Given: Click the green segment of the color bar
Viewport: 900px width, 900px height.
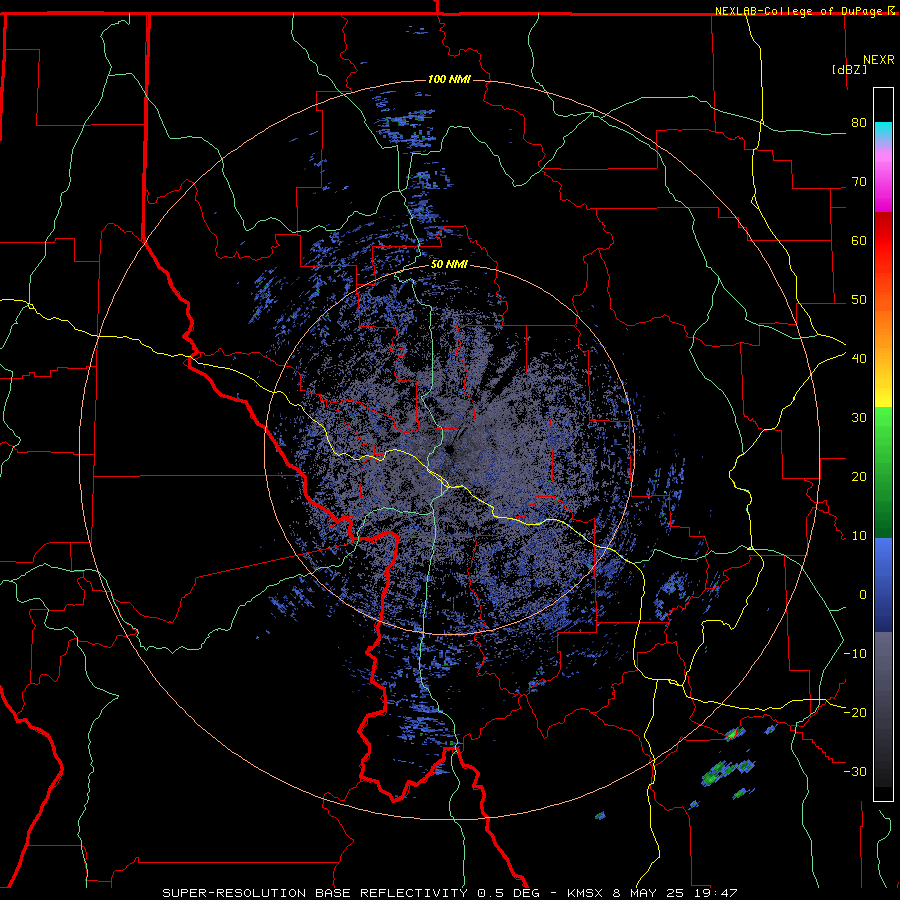Looking at the screenshot, I should 883,472.
